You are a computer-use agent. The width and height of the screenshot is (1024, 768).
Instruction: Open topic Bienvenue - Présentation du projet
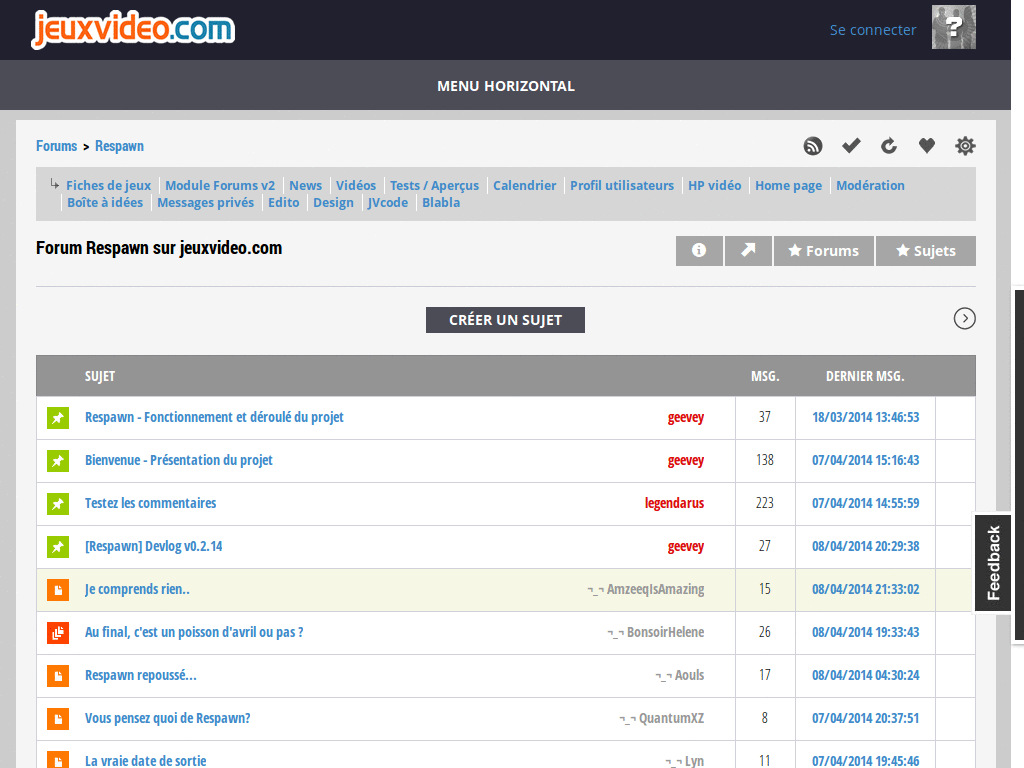coord(179,460)
